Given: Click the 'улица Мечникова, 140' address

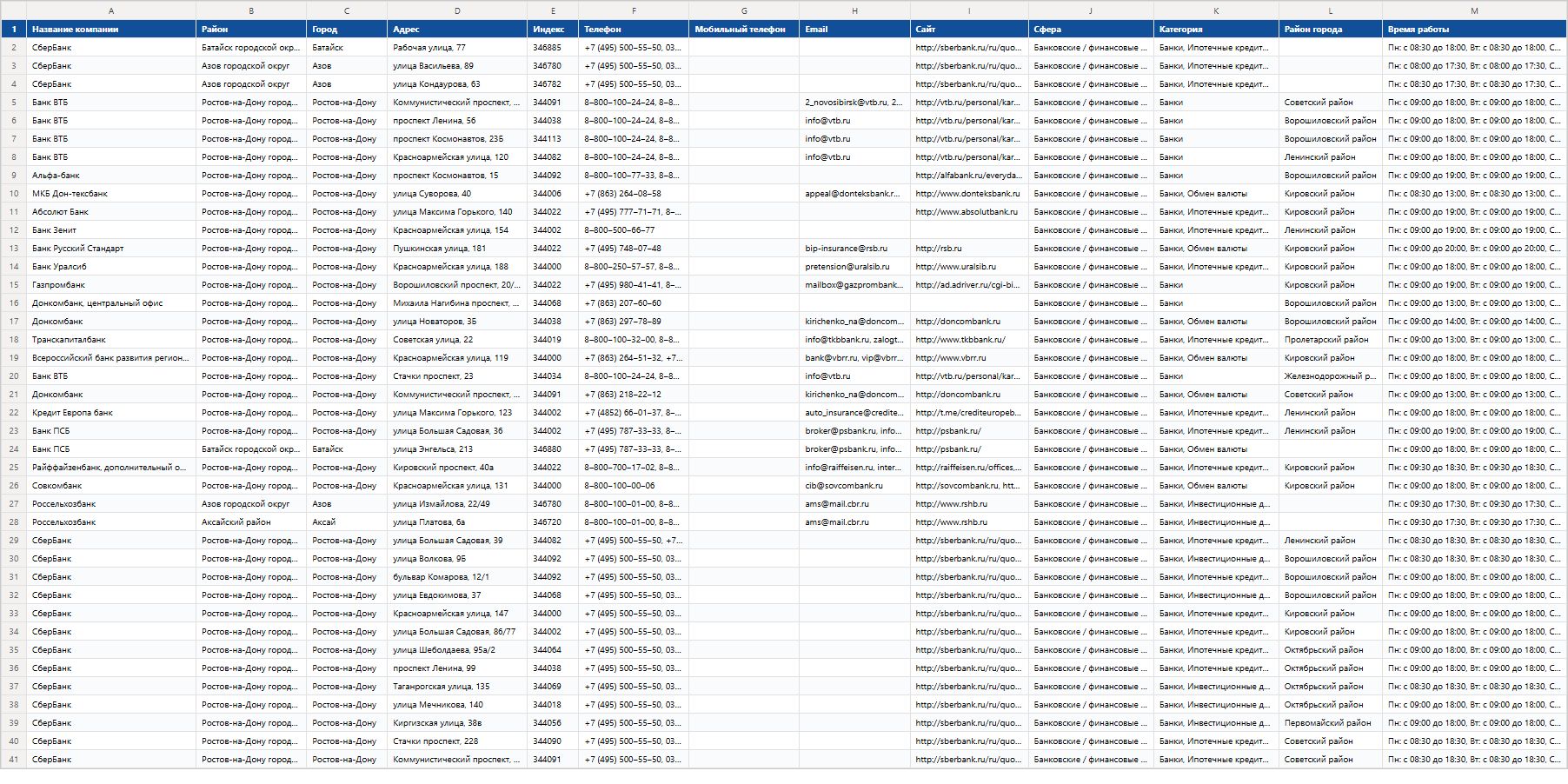Looking at the screenshot, I should coord(457,705).
